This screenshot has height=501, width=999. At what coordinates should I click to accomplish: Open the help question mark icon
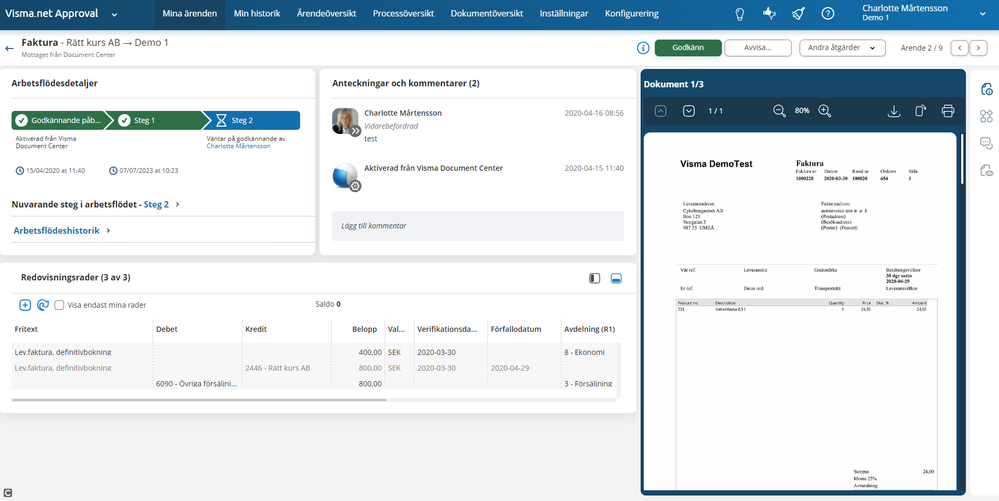point(828,13)
